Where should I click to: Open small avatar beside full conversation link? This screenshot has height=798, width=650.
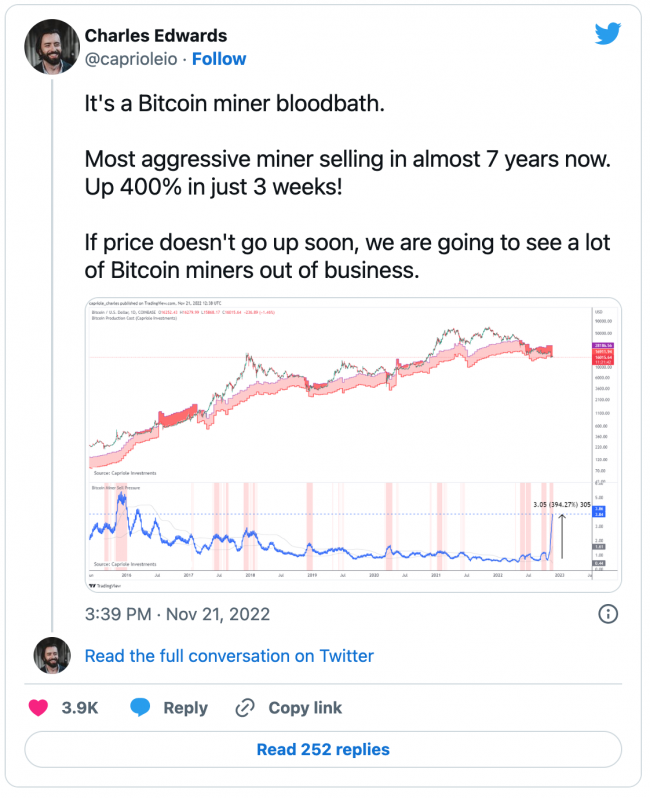pyautogui.click(x=52, y=656)
